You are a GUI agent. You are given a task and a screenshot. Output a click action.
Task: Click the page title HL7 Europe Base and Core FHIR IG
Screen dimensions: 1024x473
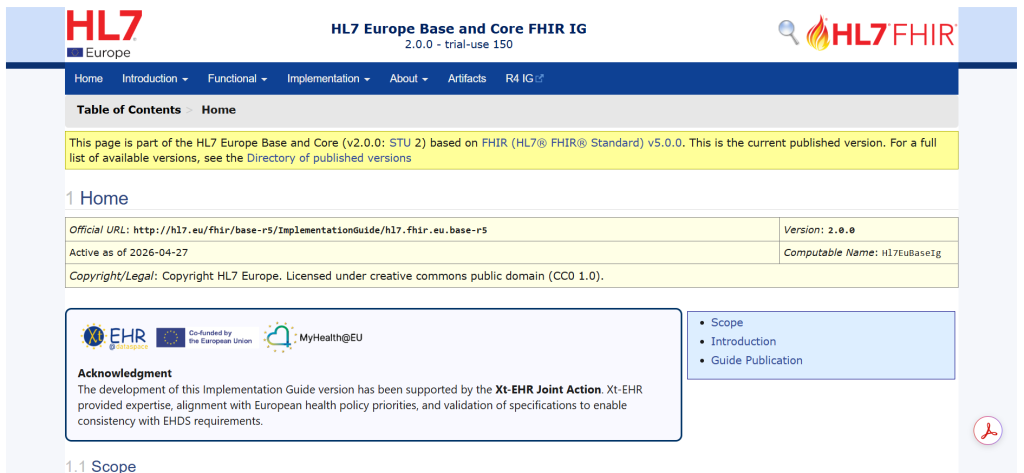pos(458,29)
